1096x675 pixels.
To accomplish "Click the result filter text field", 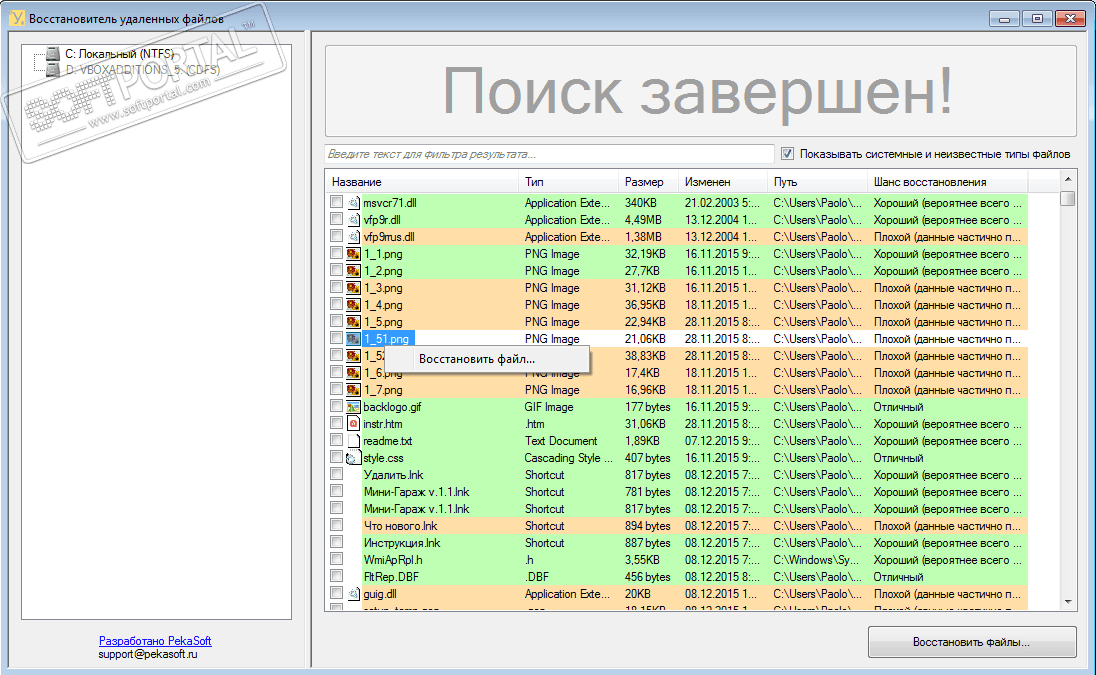I will 549,154.
